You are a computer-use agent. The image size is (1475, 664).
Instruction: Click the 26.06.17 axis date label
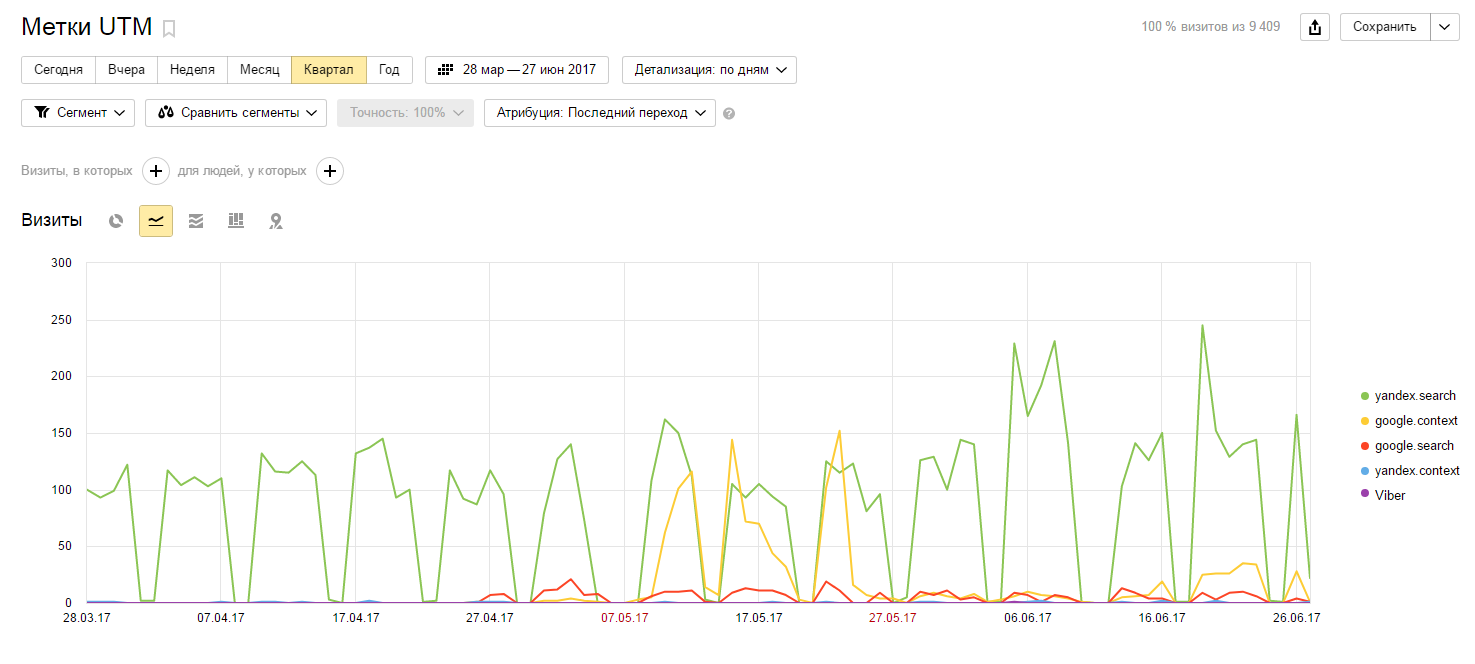pyautogui.click(x=1295, y=618)
